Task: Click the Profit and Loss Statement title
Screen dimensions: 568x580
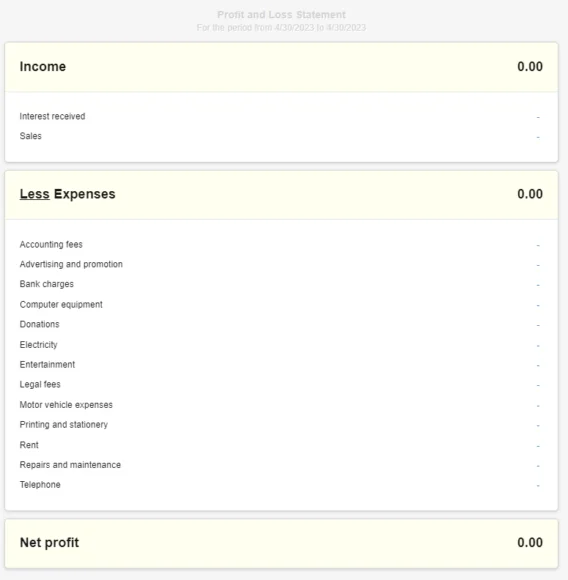Action: [281, 15]
